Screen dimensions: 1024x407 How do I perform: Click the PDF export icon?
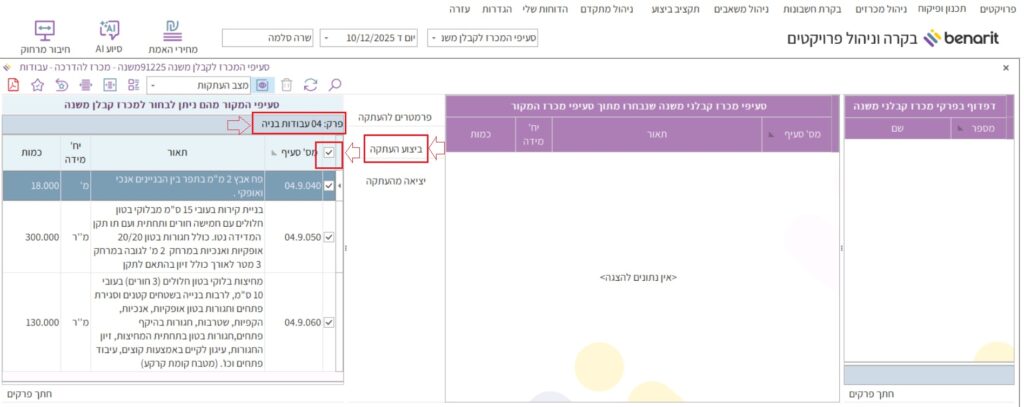click(x=13, y=85)
